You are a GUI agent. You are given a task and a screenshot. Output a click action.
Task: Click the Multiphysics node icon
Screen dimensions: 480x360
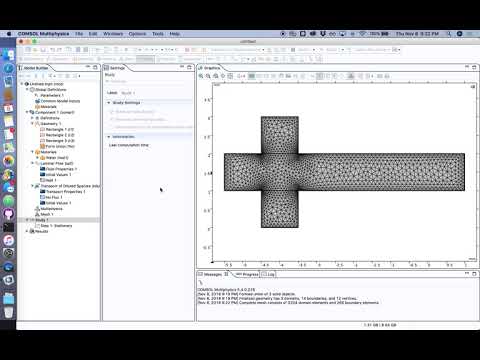coord(37,209)
